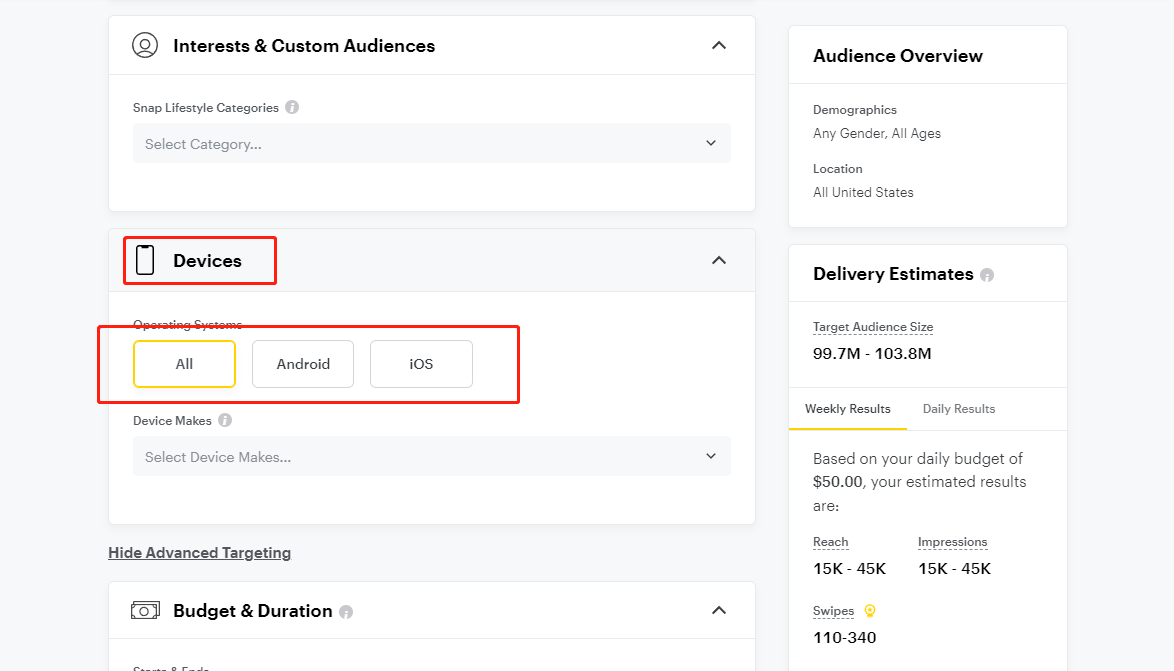Switch to Daily Results tab
This screenshot has height=671, width=1174.
pyautogui.click(x=959, y=409)
